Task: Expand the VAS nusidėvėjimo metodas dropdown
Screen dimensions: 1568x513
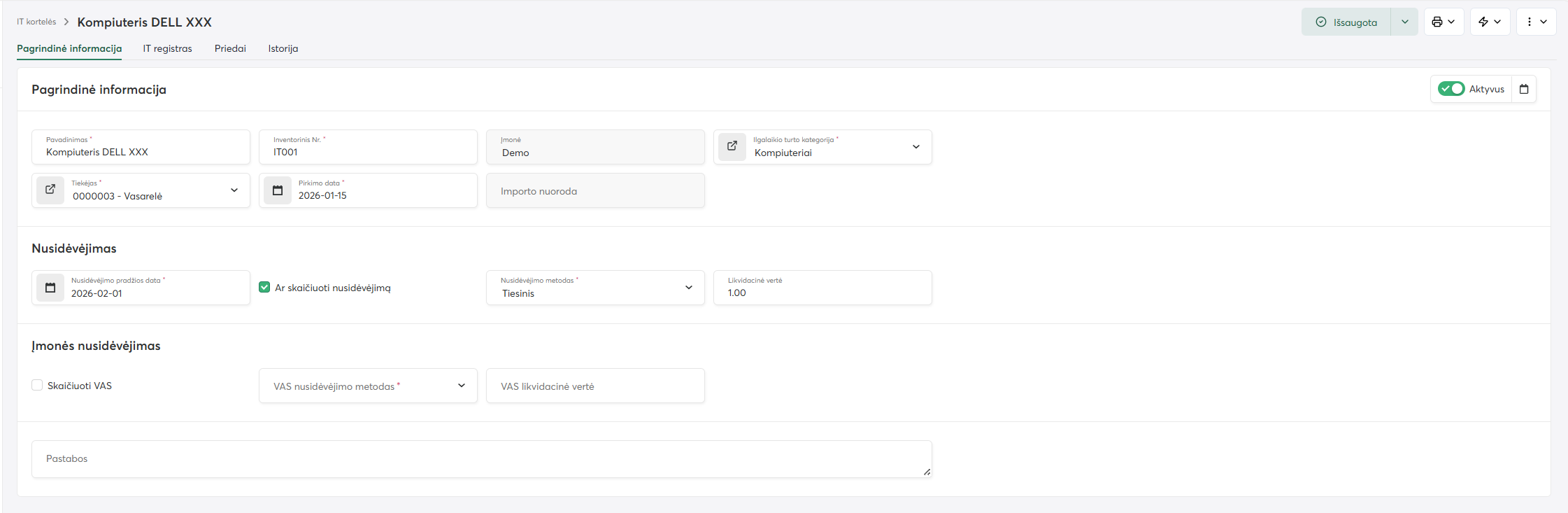Action: pyautogui.click(x=461, y=386)
